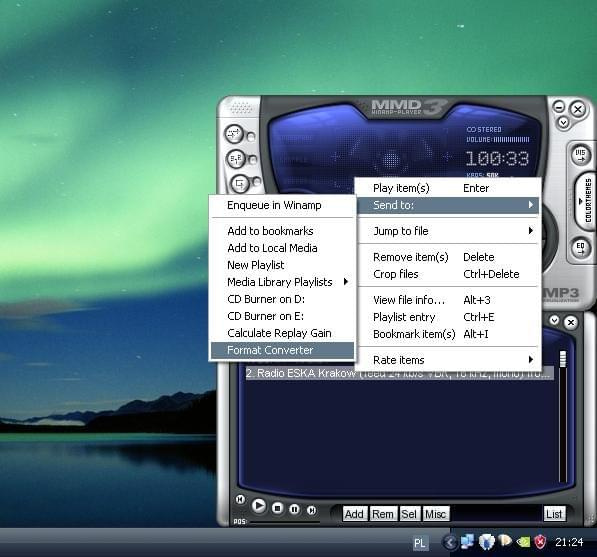Screen dimensions: 597x557
Task: Click the VIS round button
Action: point(581,155)
